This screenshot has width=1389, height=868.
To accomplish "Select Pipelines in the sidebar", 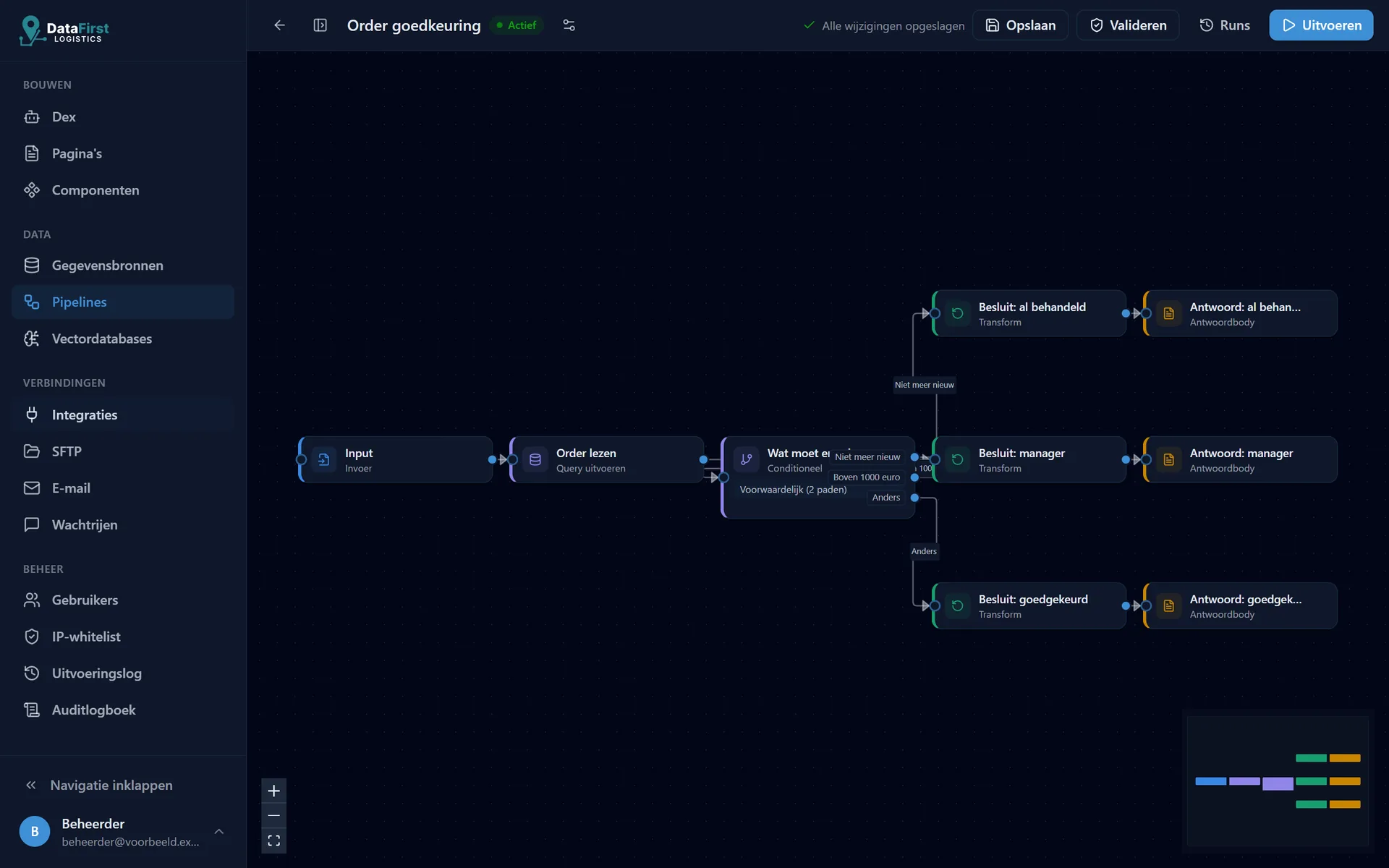I will pos(123,302).
